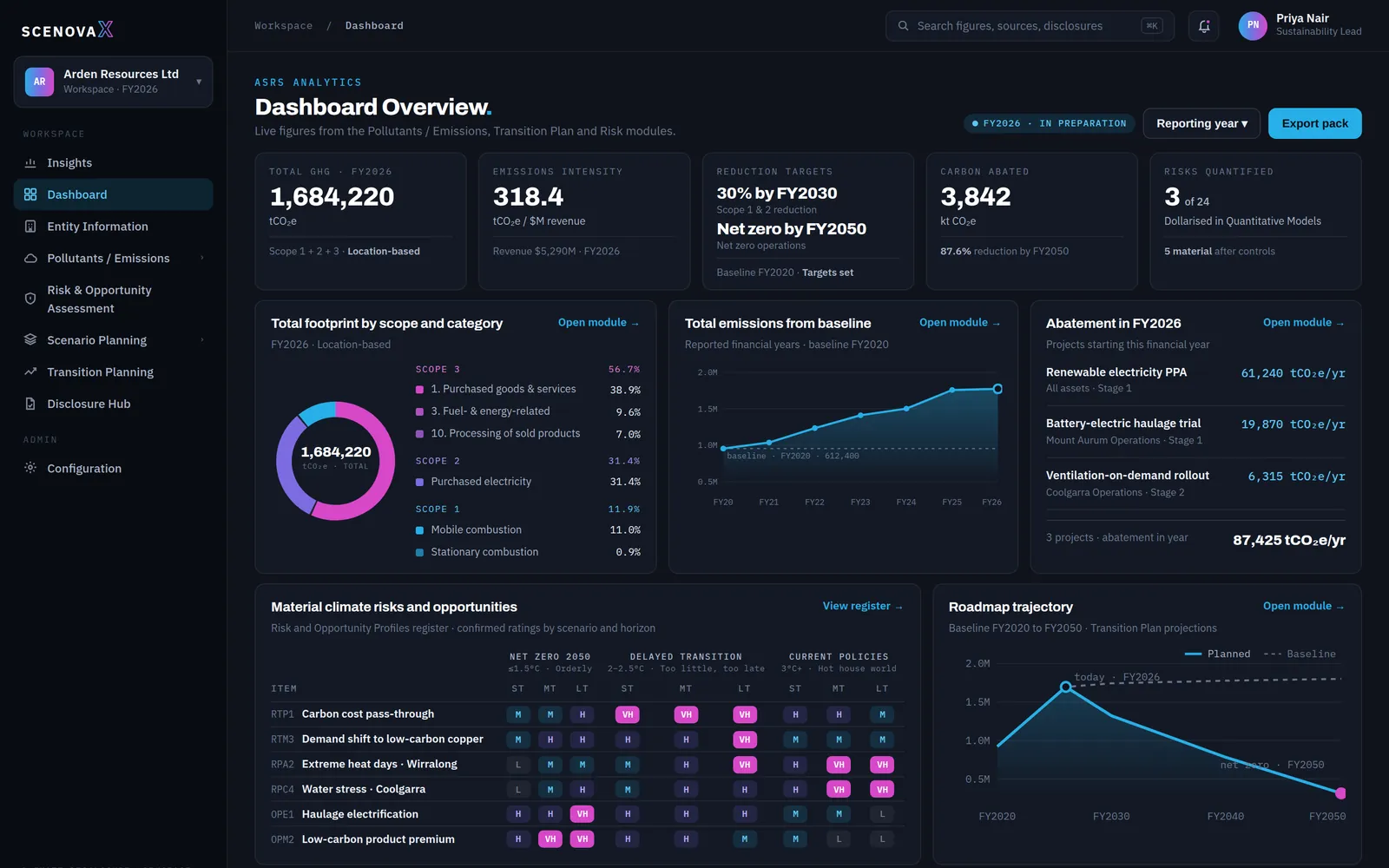This screenshot has height=868, width=1389.
Task: Open the notifications bell
Action: click(x=1204, y=26)
